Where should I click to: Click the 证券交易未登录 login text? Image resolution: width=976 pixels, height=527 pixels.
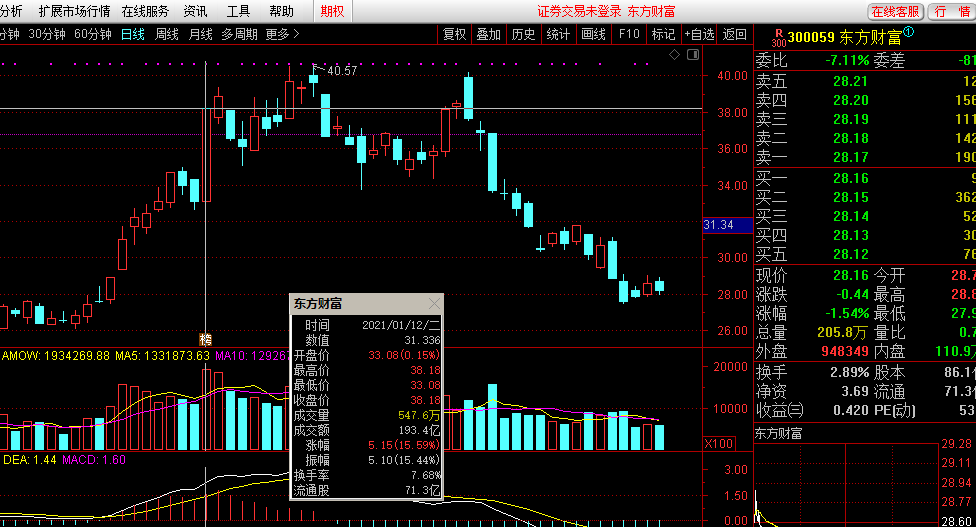(580, 11)
